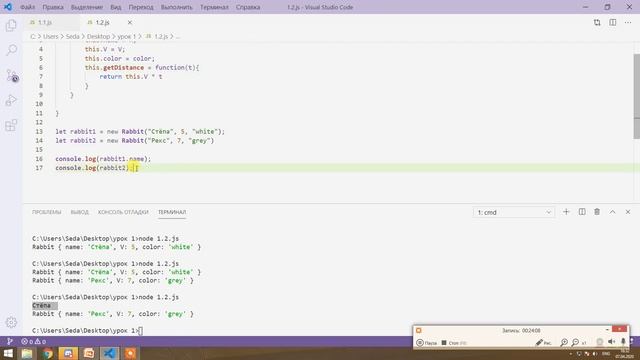Open the Manage gear in activity bar
Image resolution: width=640 pixels, height=360 pixels.
(x=11, y=322)
